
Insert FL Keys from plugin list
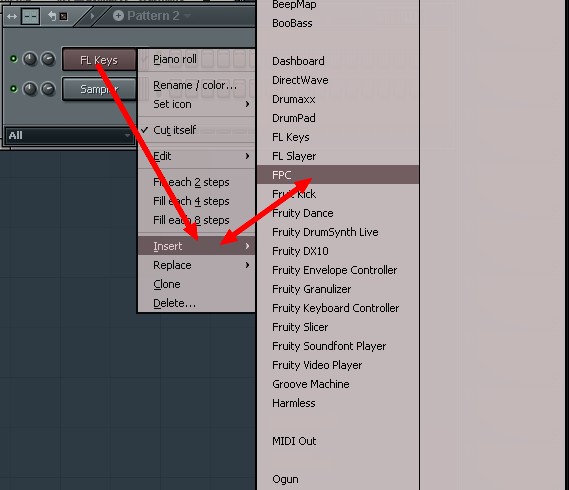tap(338, 137)
